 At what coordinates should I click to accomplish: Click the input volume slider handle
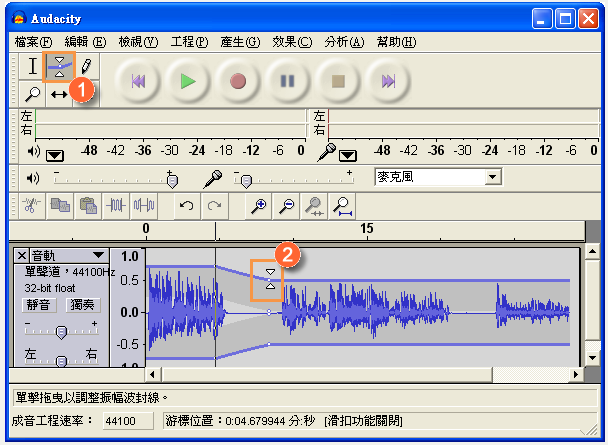point(246,181)
